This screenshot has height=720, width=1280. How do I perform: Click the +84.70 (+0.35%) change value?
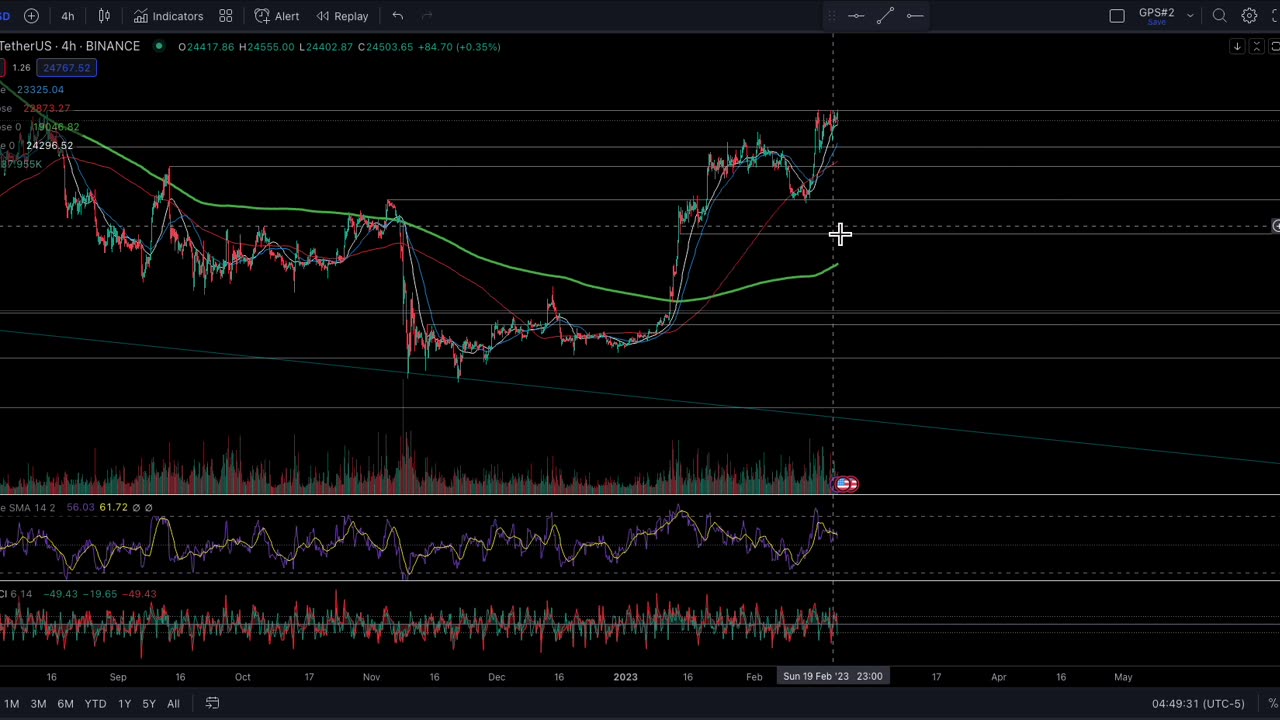pyautogui.click(x=458, y=46)
